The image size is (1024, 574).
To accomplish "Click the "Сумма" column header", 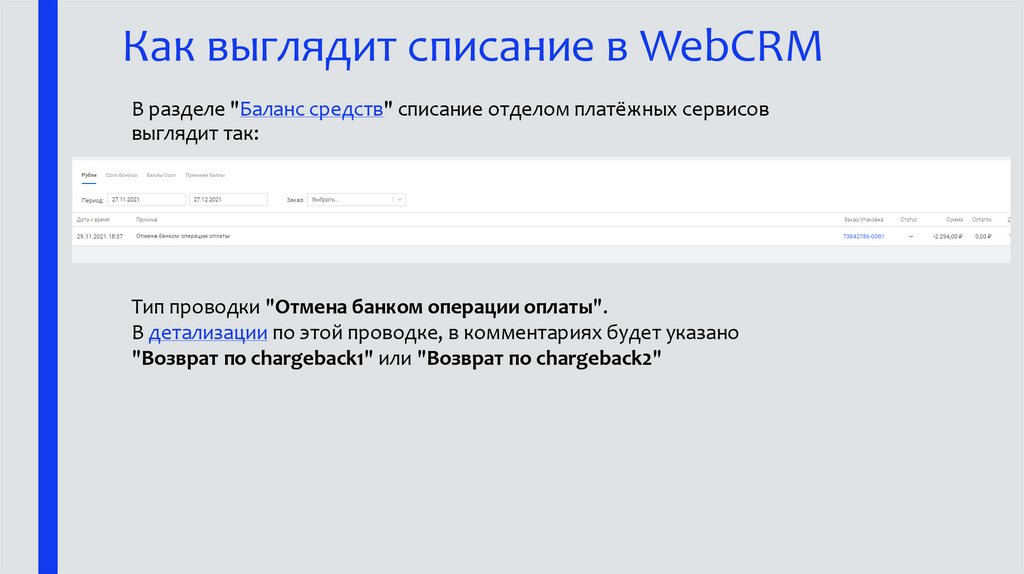I will click(954, 219).
